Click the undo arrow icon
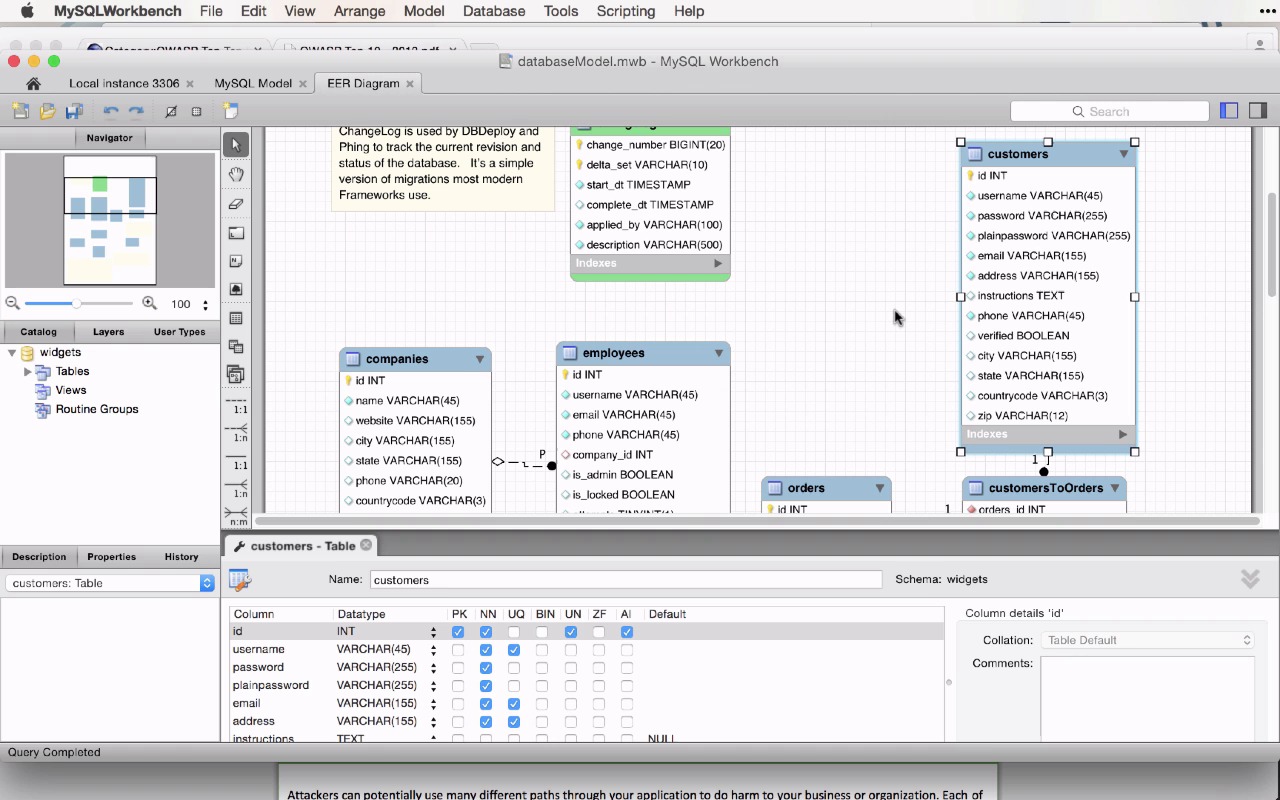This screenshot has height=800, width=1280. (x=111, y=111)
